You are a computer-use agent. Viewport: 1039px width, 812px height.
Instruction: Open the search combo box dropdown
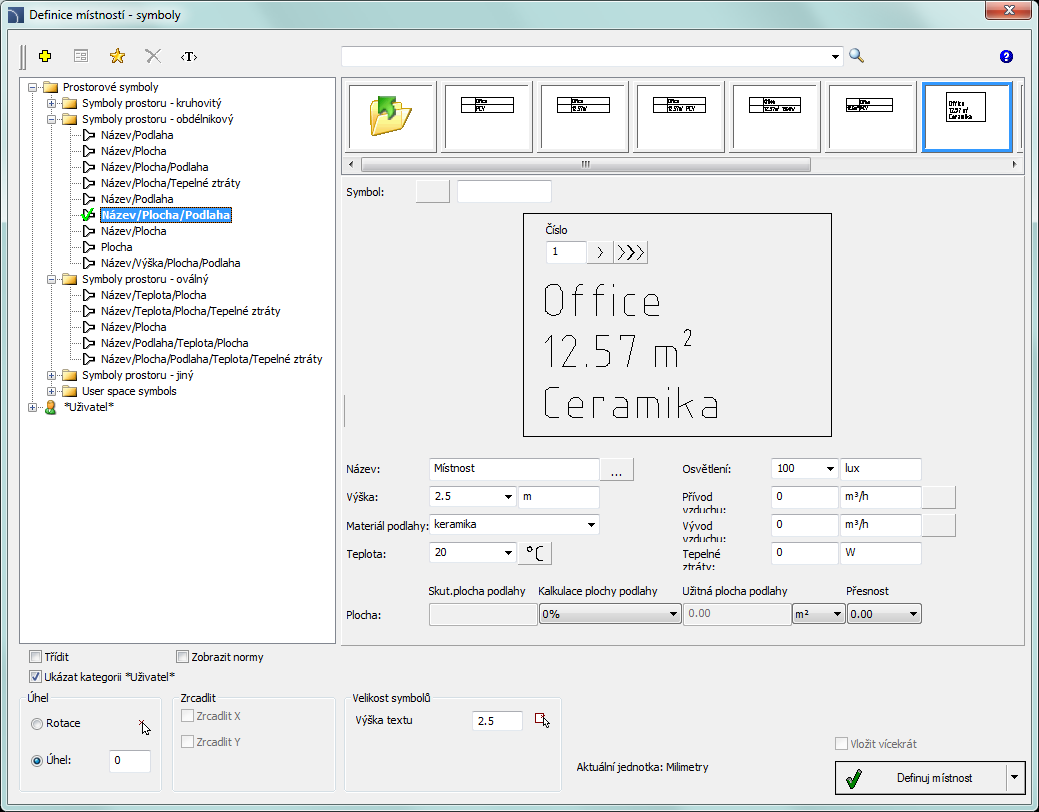pos(835,57)
